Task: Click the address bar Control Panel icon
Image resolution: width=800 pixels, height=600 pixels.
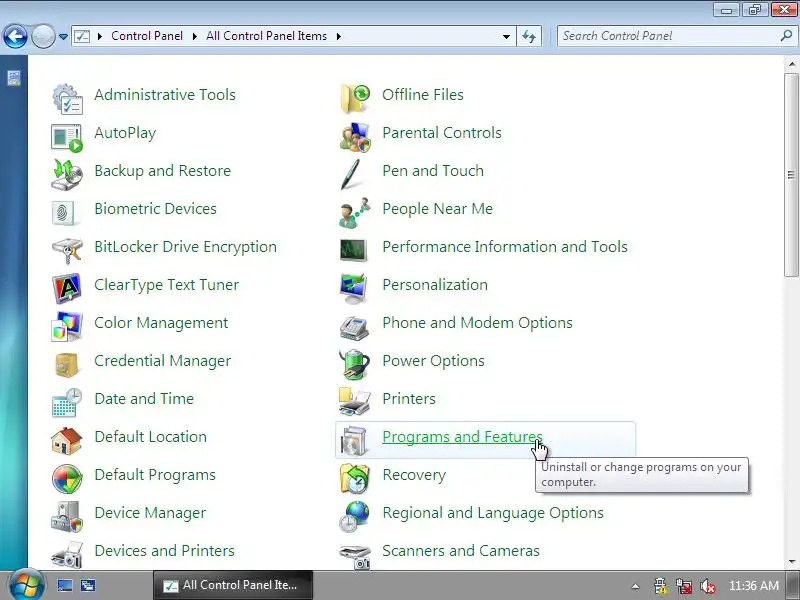Action: [82, 36]
